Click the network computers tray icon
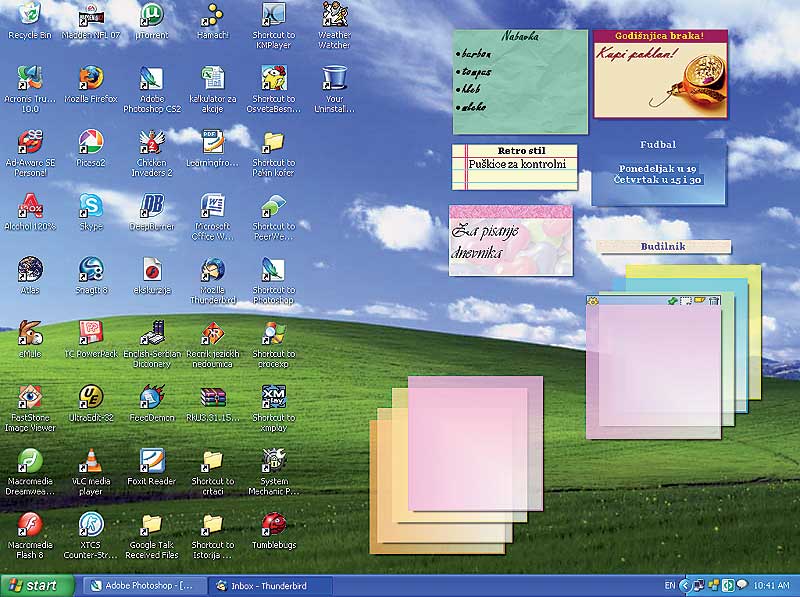 point(699,585)
